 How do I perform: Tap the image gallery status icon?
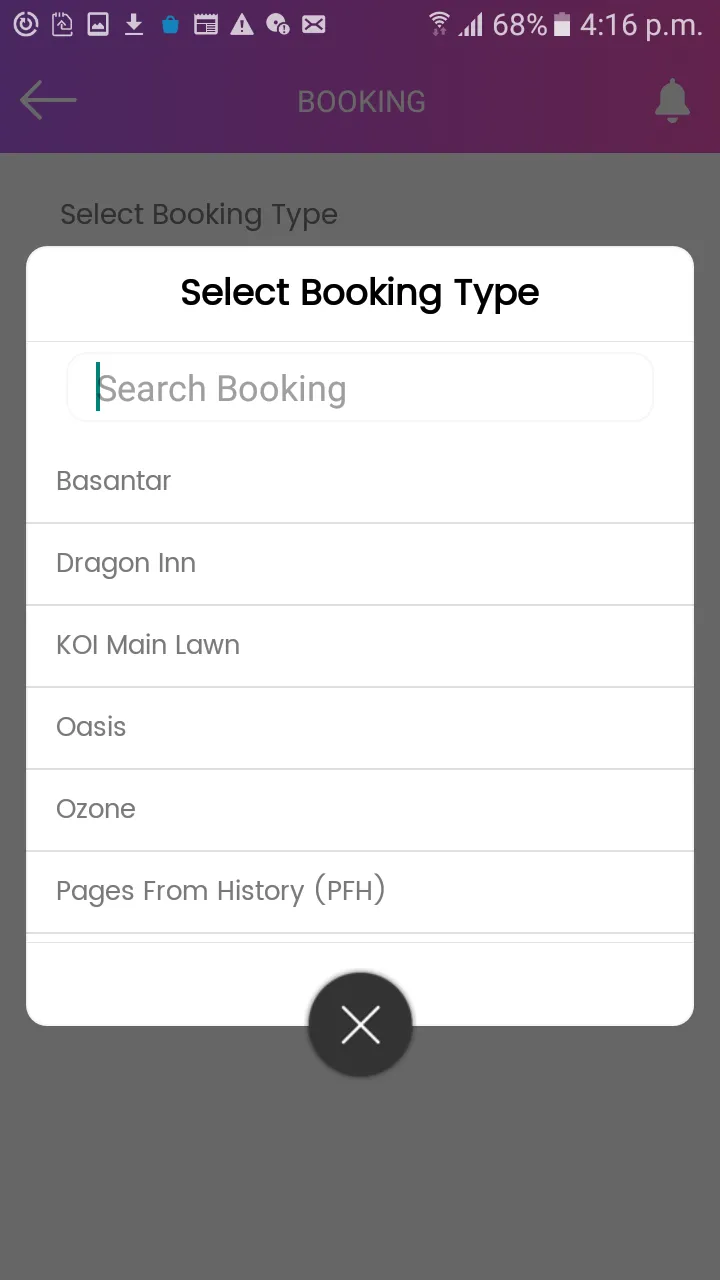point(98,24)
